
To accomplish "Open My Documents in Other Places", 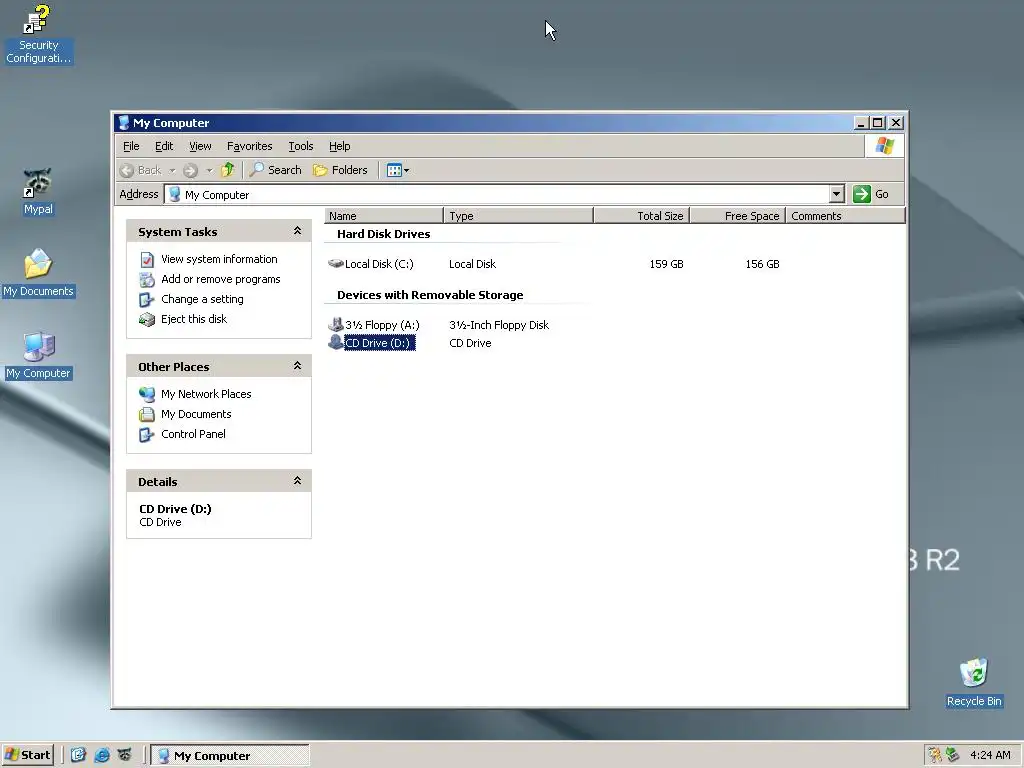I will (x=196, y=414).
